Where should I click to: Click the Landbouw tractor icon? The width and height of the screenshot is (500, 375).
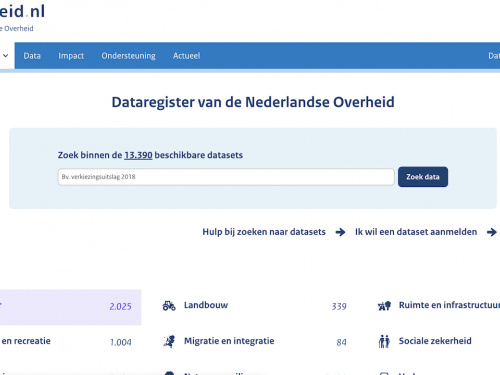pos(169,305)
